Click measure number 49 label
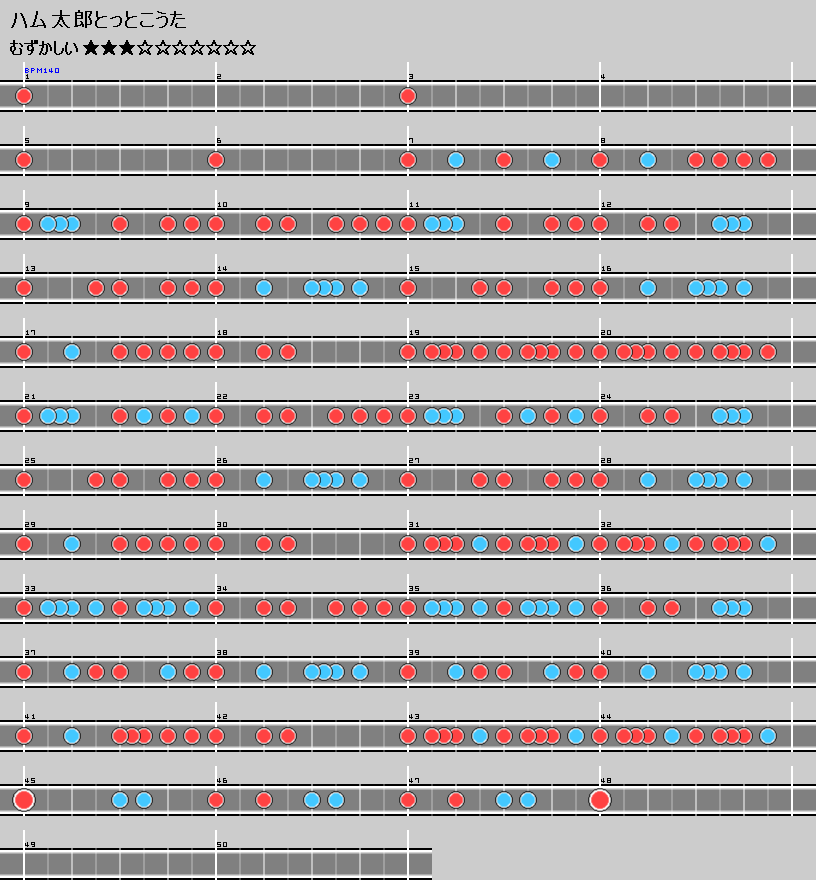Screen dimensions: 816x880 pyautogui.click(x=30, y=844)
